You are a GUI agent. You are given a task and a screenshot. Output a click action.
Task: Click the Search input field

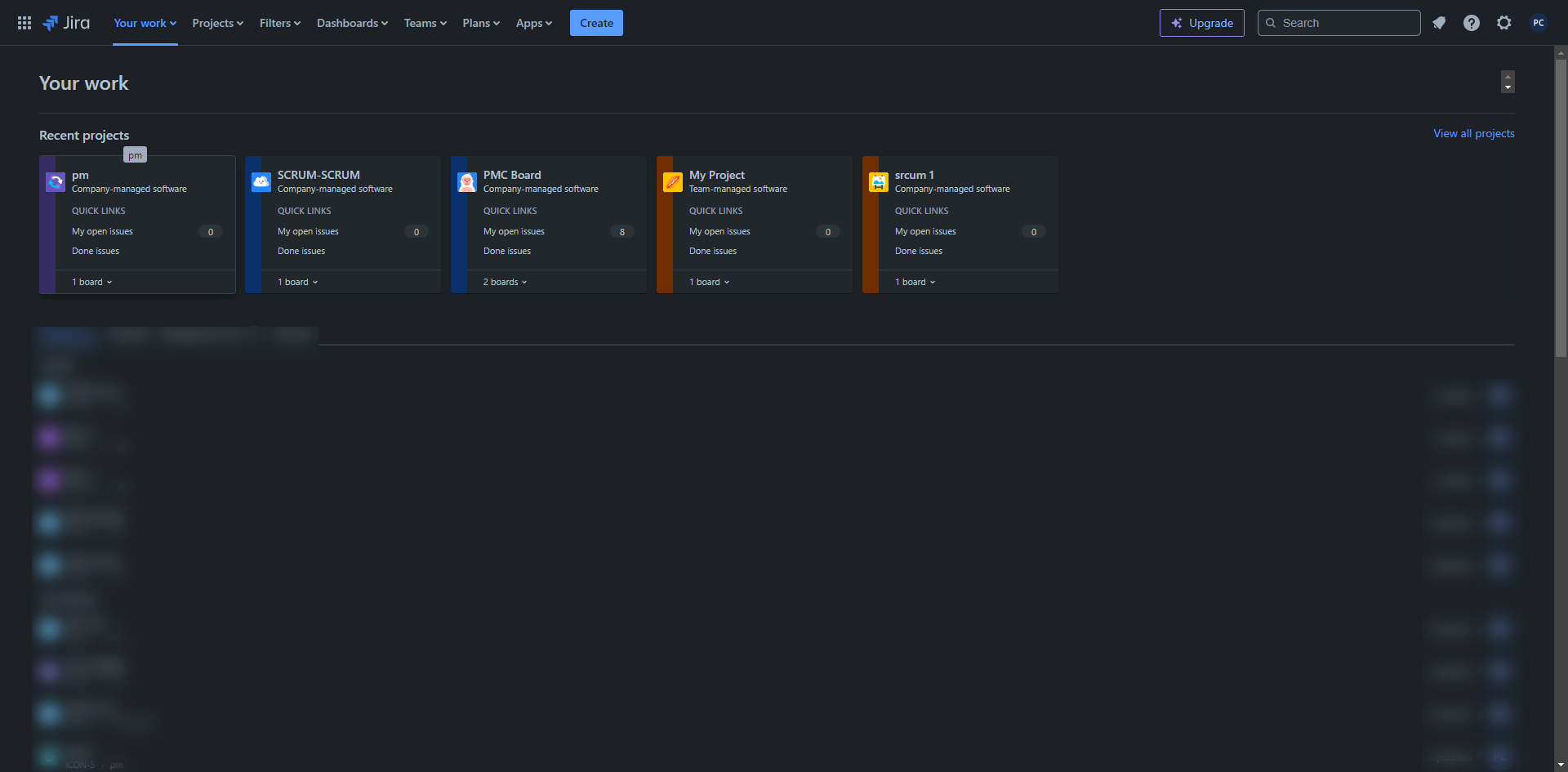pyautogui.click(x=1339, y=23)
